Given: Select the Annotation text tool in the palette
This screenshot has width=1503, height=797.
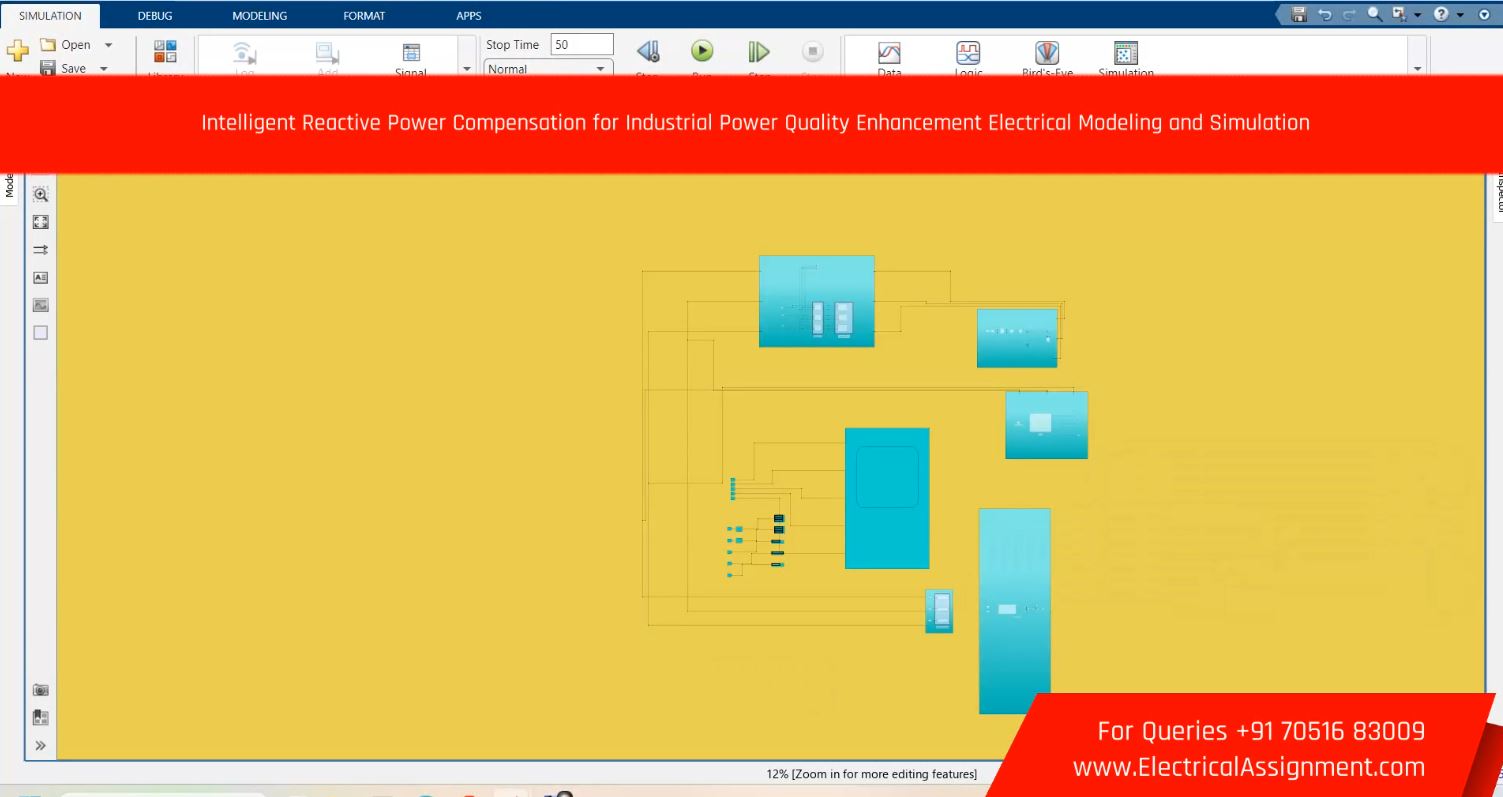Looking at the screenshot, I should coord(41,277).
